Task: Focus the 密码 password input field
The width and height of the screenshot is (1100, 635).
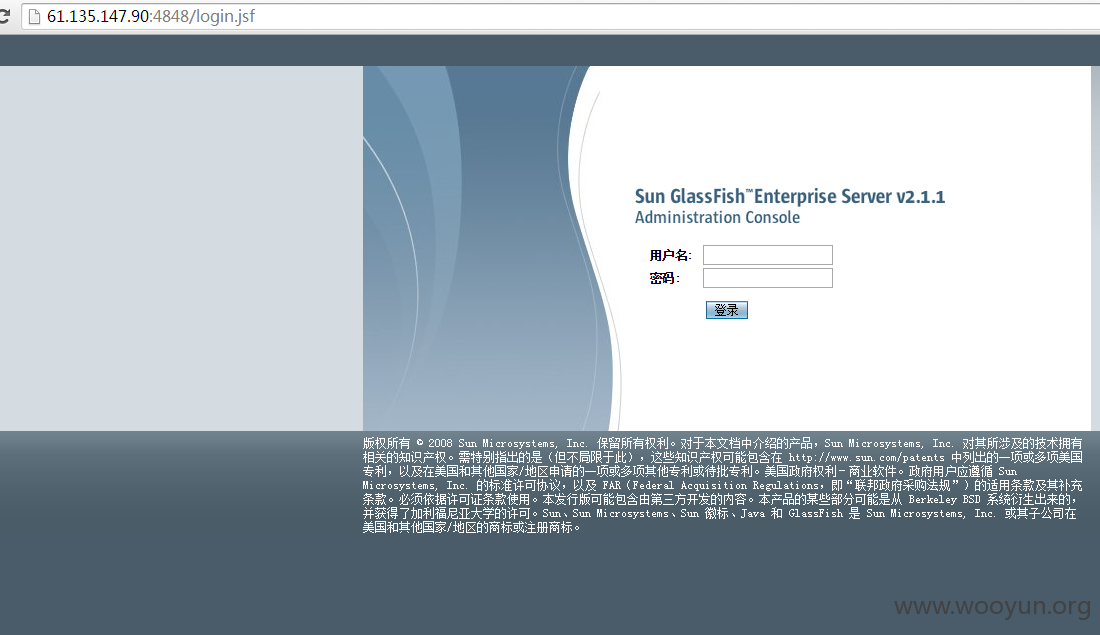Action: point(767,278)
